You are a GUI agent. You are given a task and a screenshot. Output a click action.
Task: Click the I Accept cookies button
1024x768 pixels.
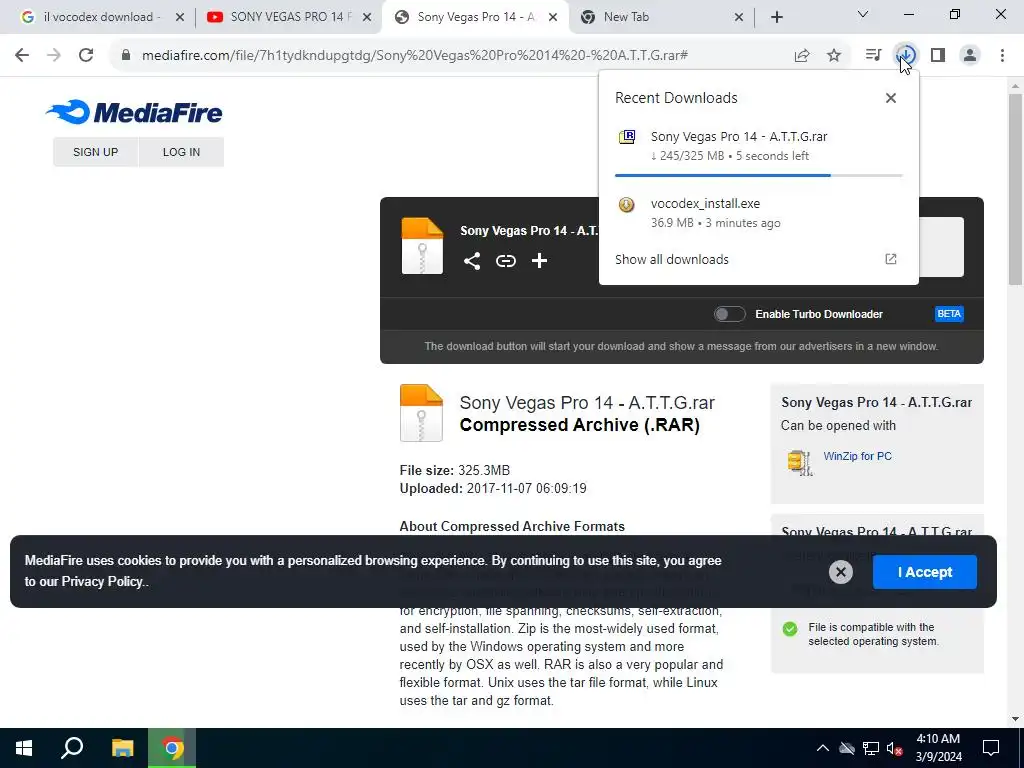[925, 572]
